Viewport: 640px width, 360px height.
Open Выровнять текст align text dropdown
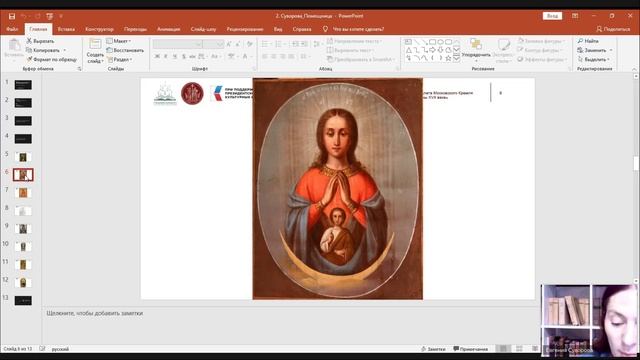[x=351, y=50]
